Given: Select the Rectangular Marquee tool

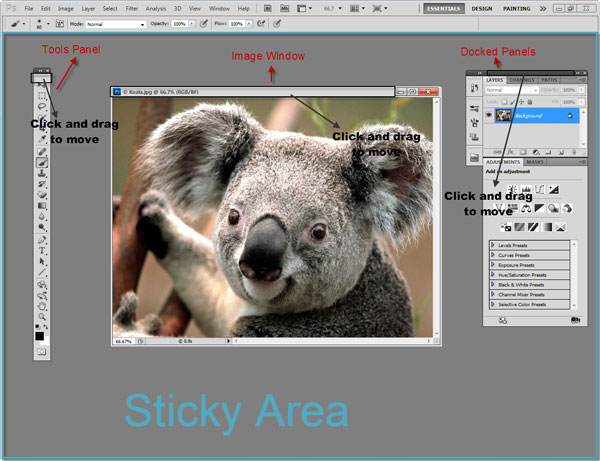Looking at the screenshot, I should [x=42, y=94].
